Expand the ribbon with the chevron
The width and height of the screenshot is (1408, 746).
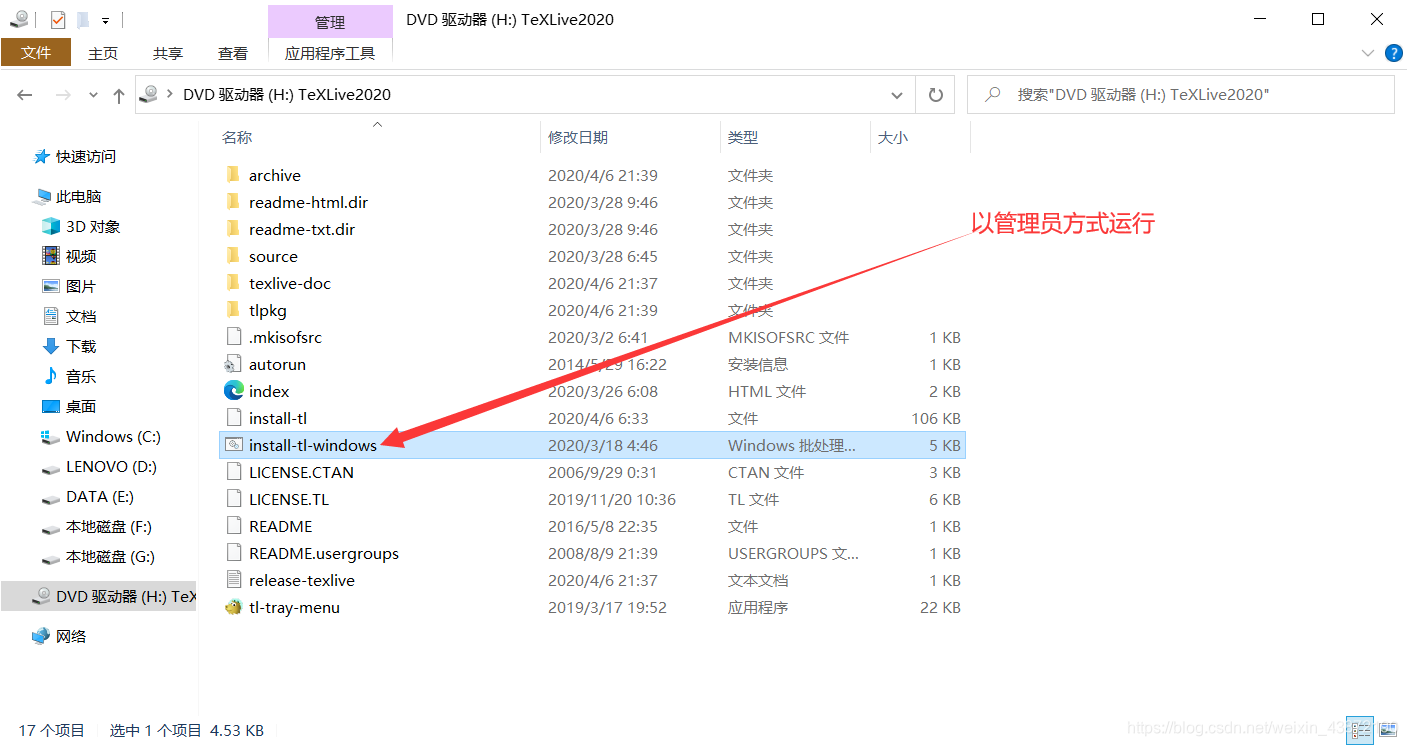(x=1367, y=52)
